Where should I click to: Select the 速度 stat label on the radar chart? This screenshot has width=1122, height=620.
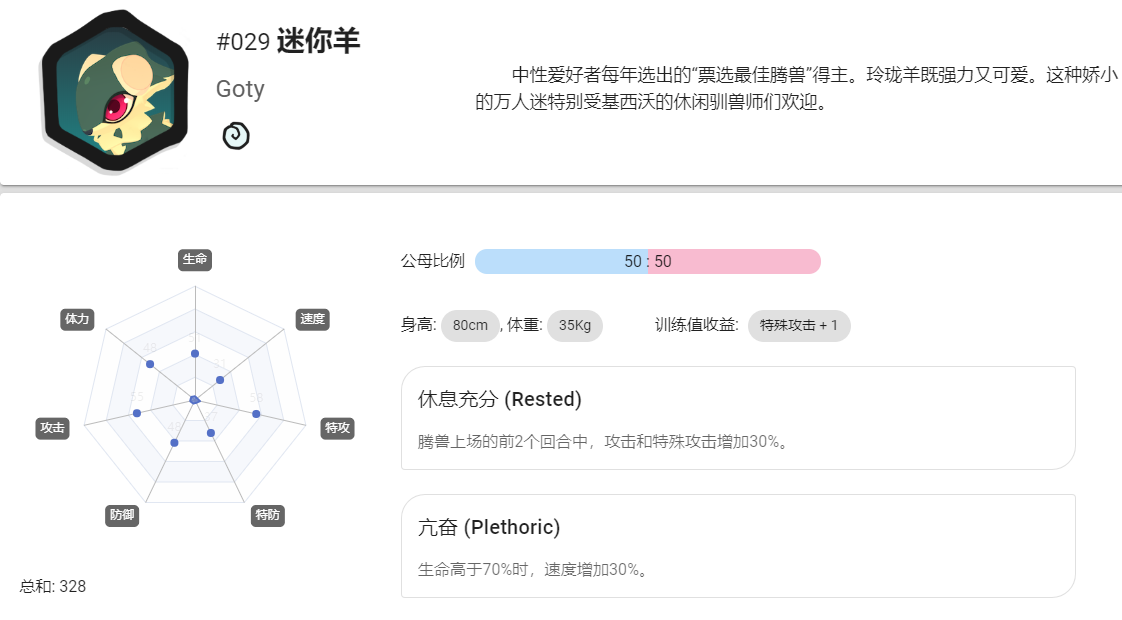313,319
